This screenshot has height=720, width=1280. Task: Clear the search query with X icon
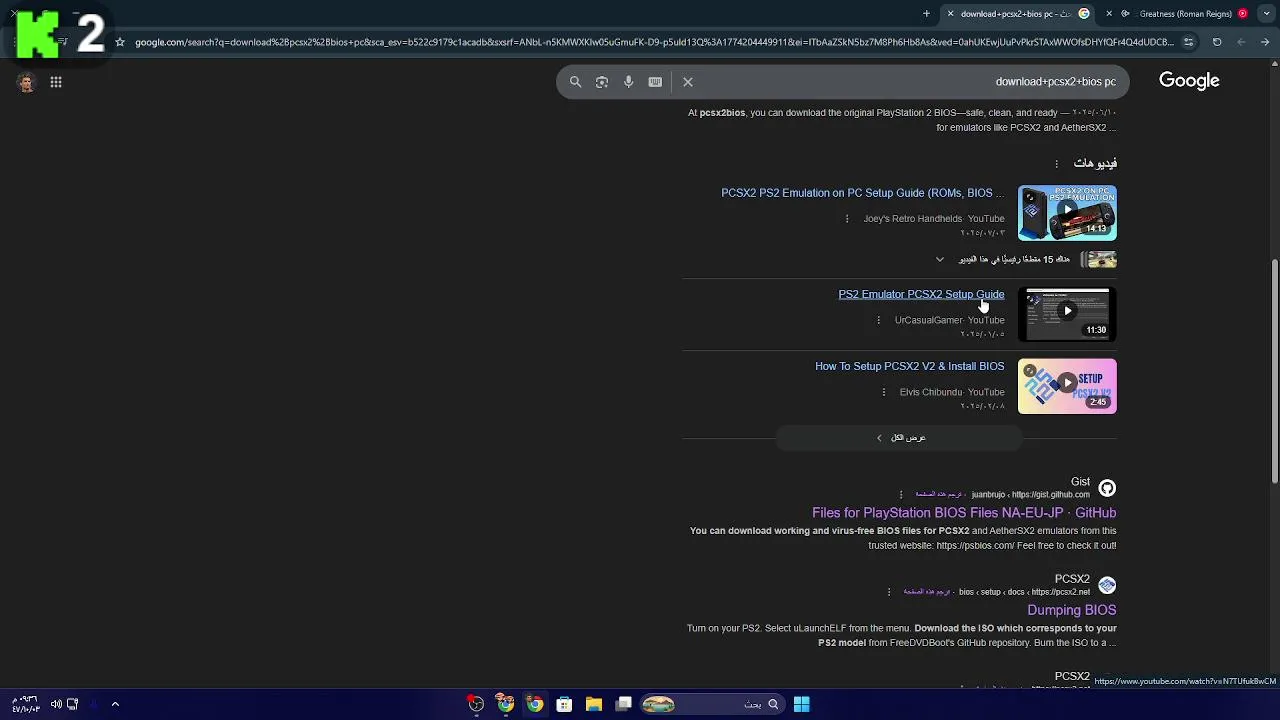tap(688, 82)
